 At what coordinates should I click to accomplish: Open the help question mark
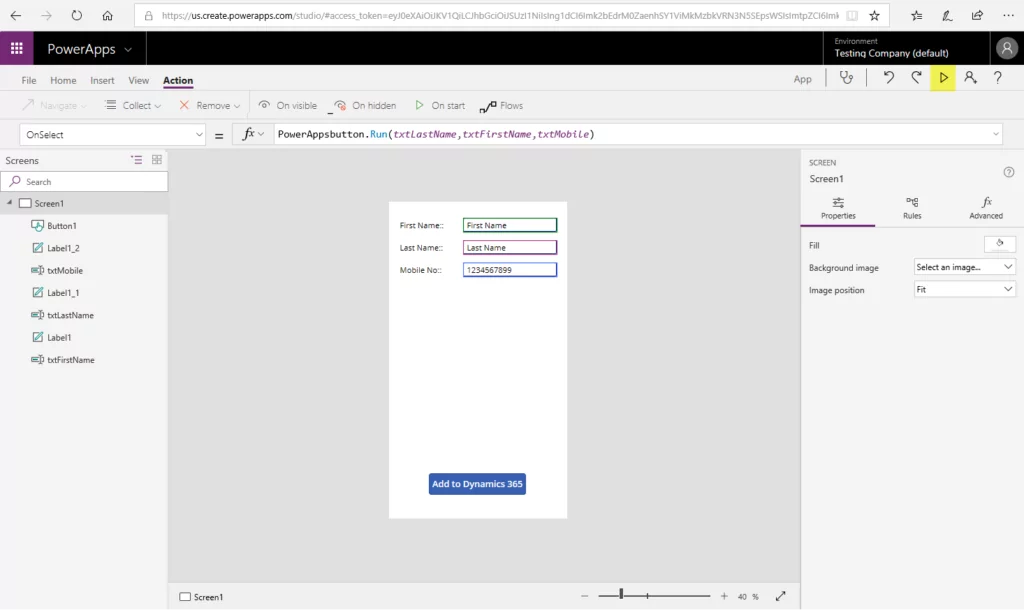click(x=997, y=78)
